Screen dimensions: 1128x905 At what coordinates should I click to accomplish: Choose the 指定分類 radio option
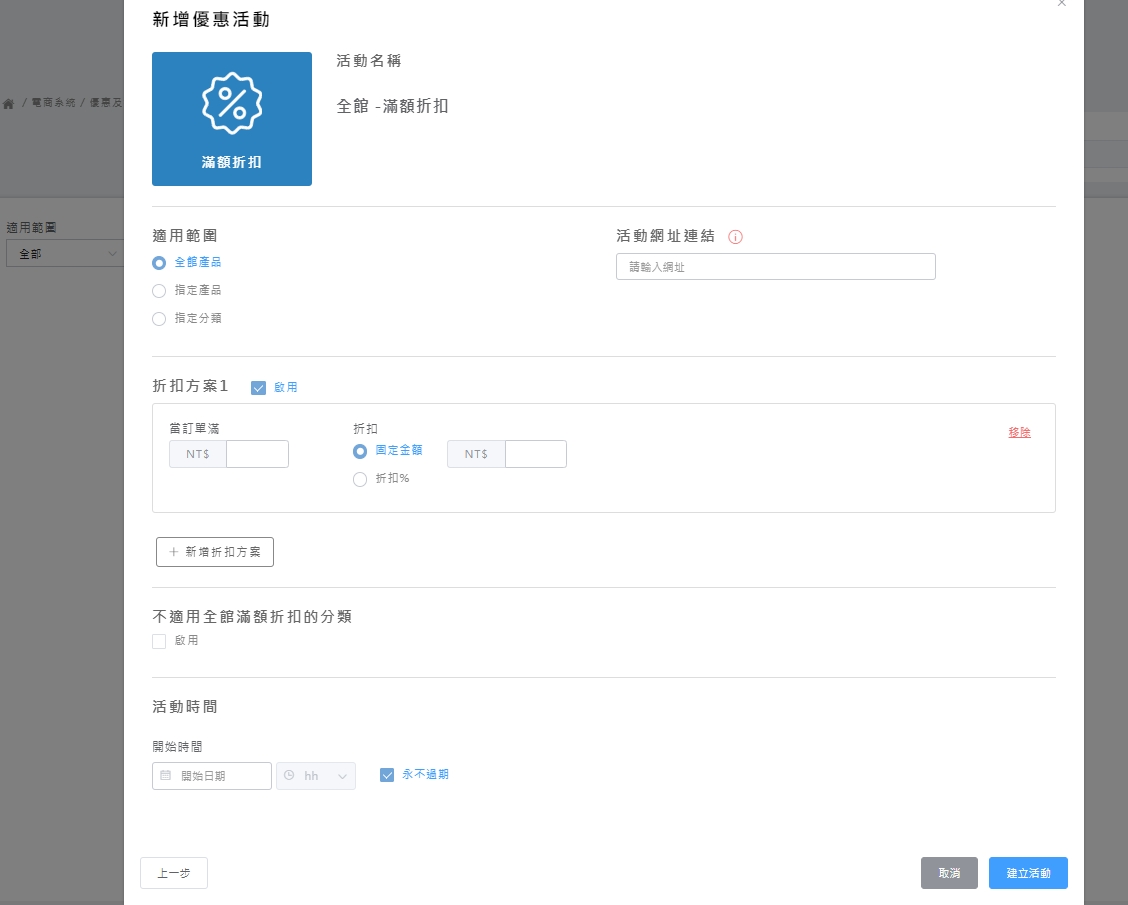pos(159,319)
